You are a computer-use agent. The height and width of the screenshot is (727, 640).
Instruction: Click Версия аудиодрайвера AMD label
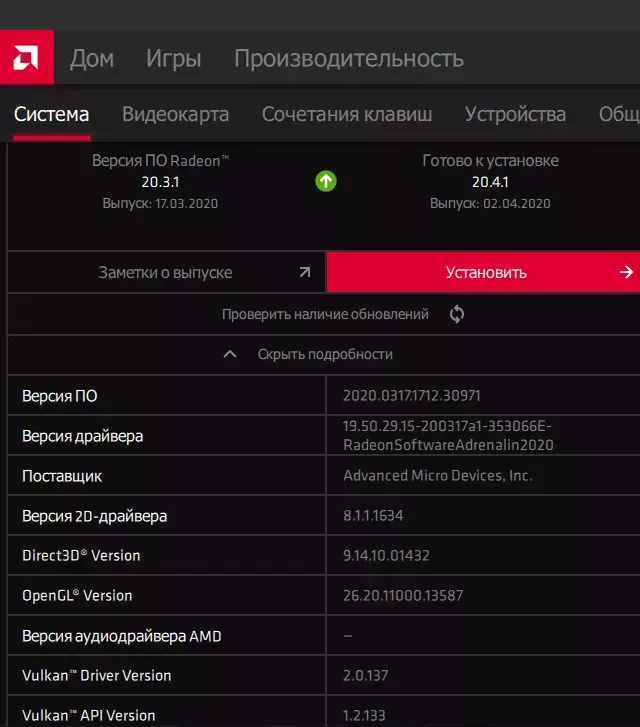point(122,636)
